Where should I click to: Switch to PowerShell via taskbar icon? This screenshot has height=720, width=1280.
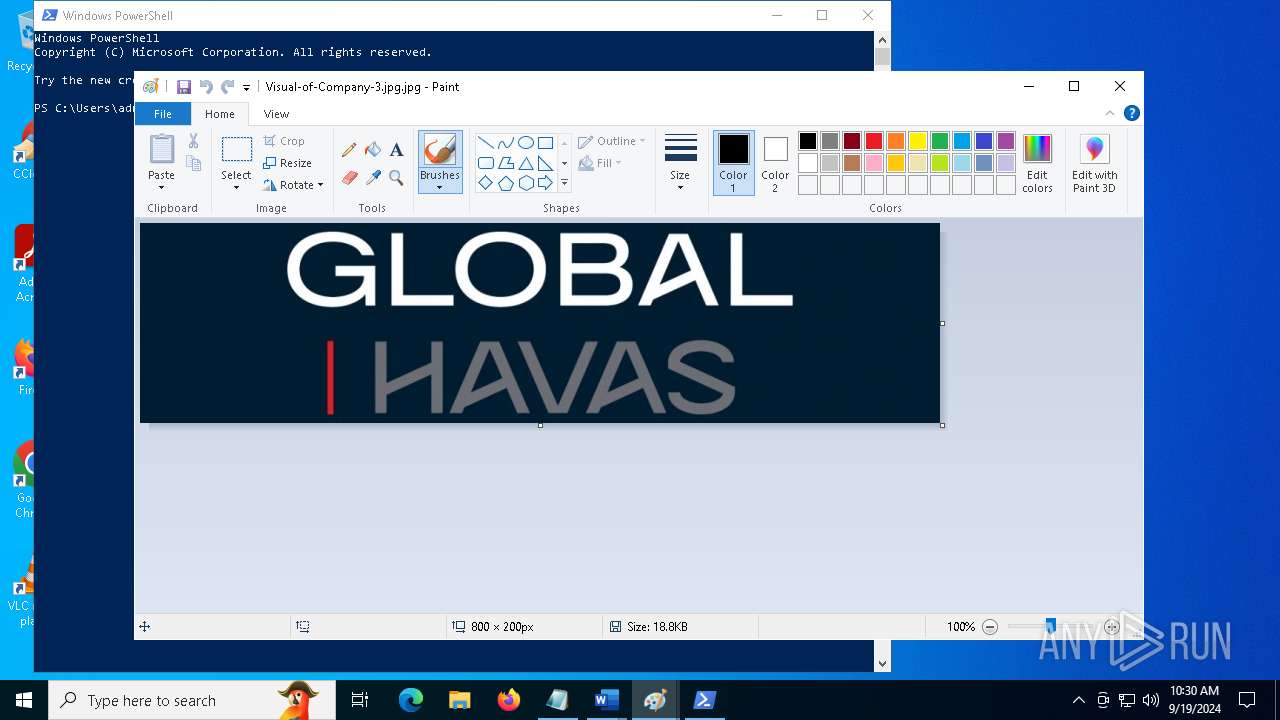[704, 700]
